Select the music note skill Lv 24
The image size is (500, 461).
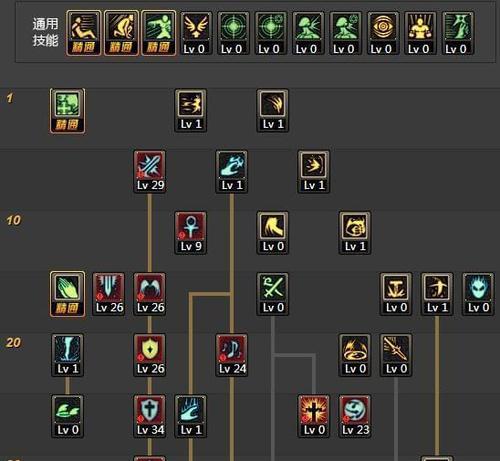(x=232, y=355)
